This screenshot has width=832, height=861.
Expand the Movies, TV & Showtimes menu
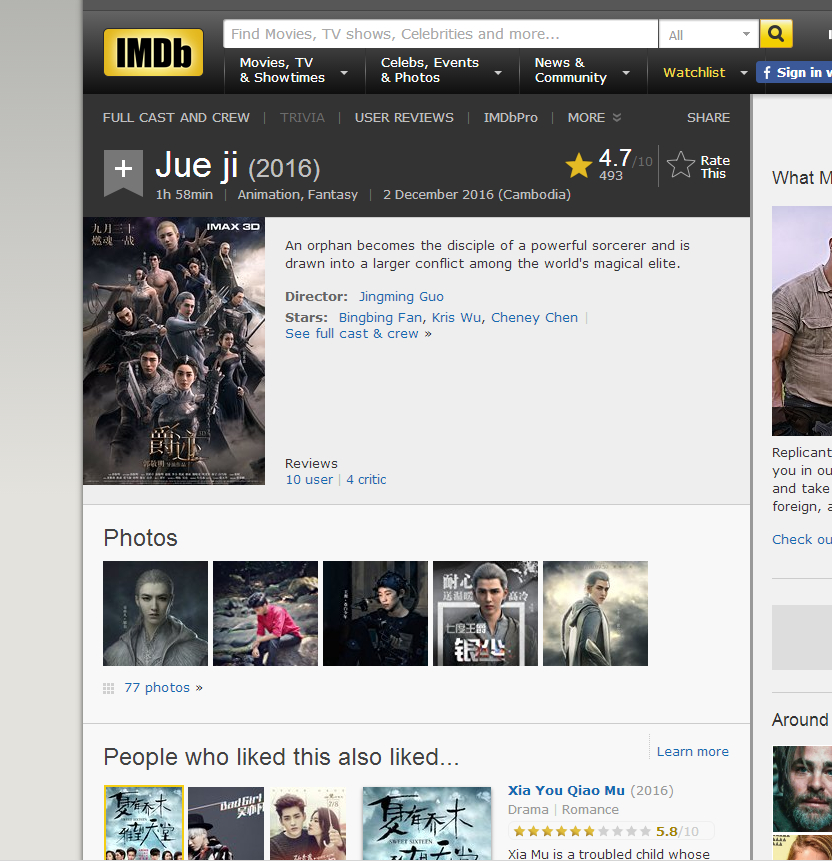pos(294,70)
